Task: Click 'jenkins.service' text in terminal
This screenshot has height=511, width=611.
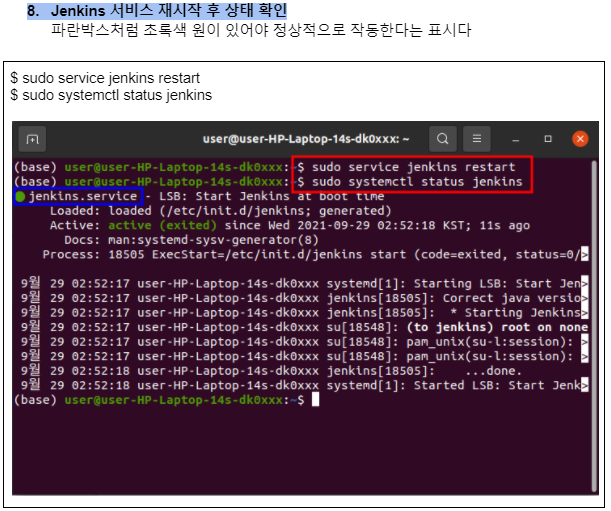Action: (83, 196)
